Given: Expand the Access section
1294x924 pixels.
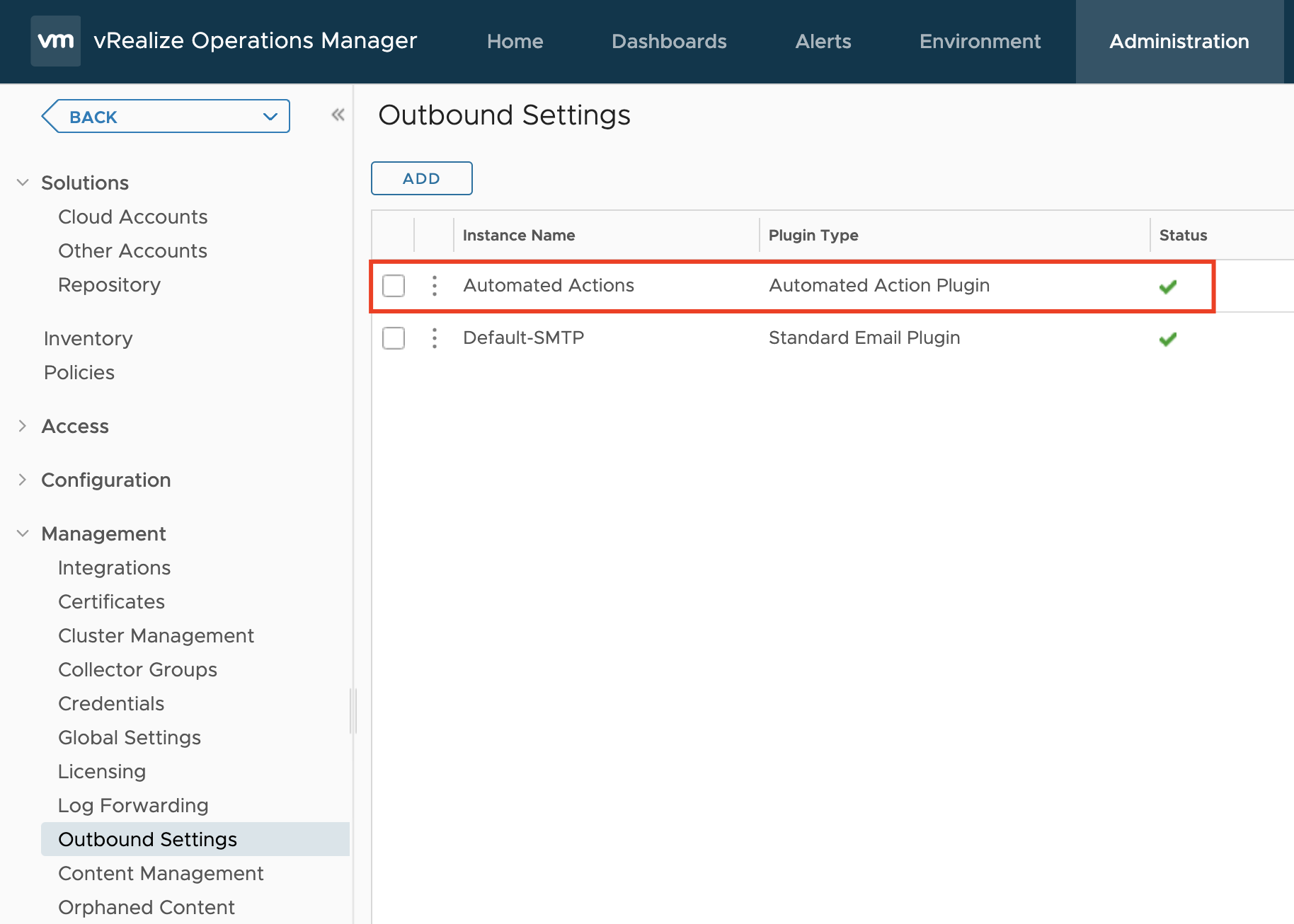Looking at the screenshot, I should 23,426.
